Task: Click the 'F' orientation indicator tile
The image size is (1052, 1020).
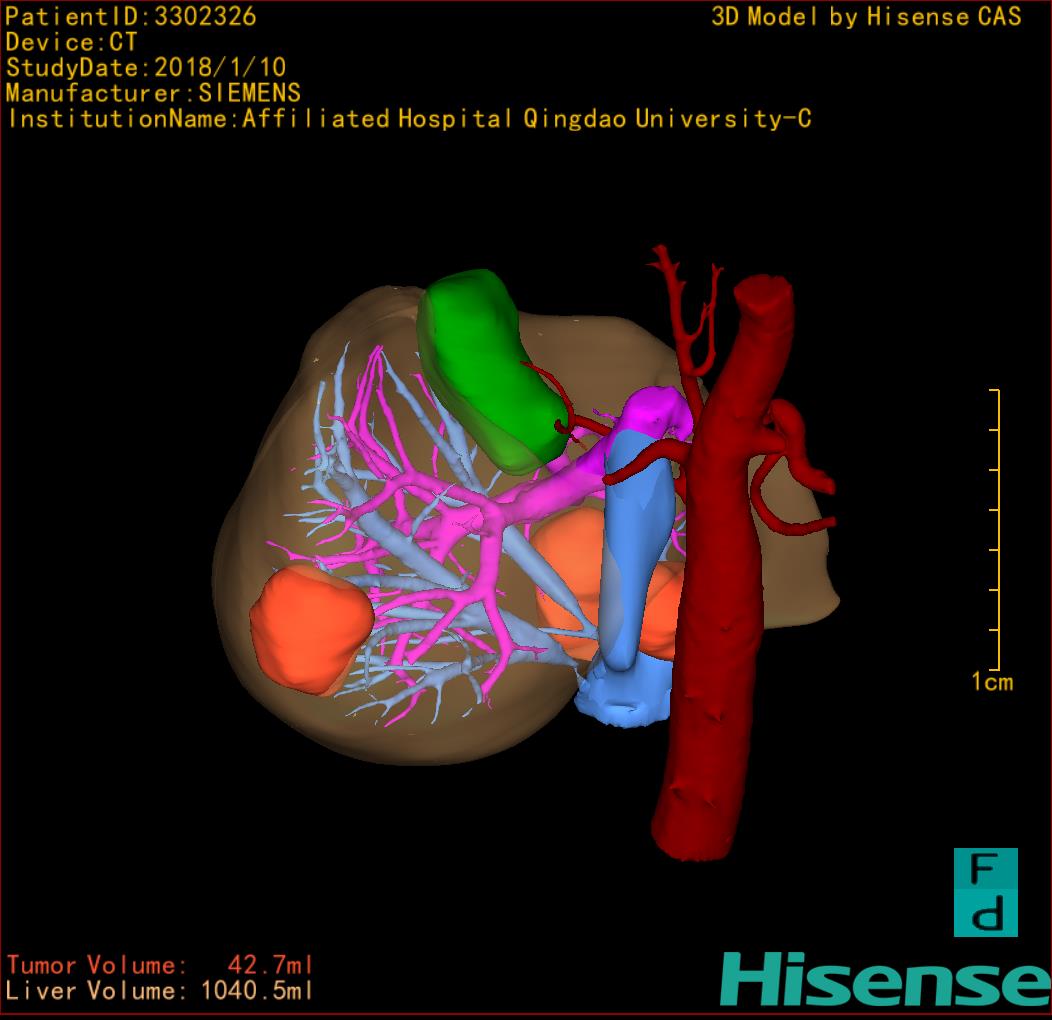Action: (985, 870)
